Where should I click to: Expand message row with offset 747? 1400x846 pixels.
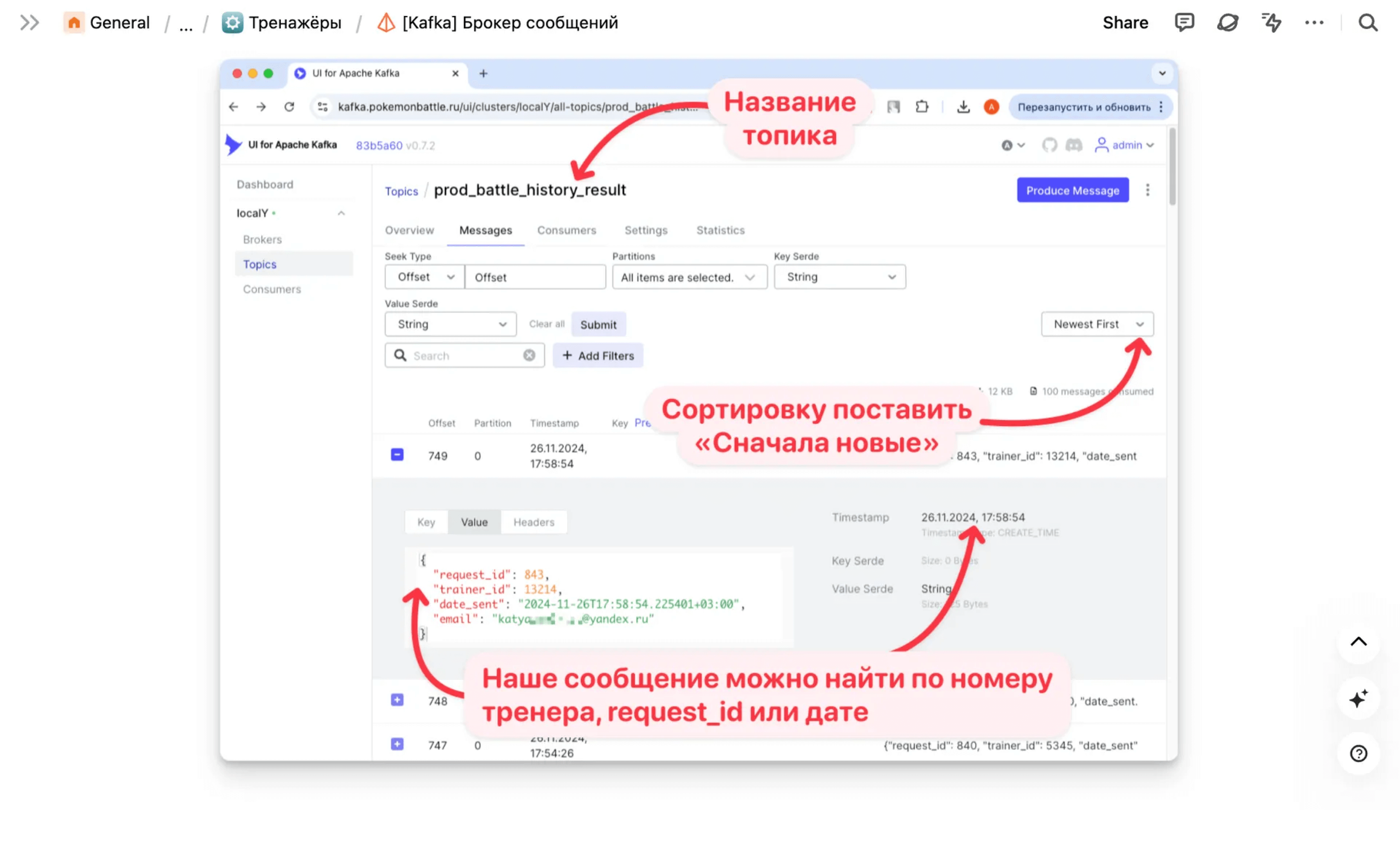pyautogui.click(x=397, y=744)
